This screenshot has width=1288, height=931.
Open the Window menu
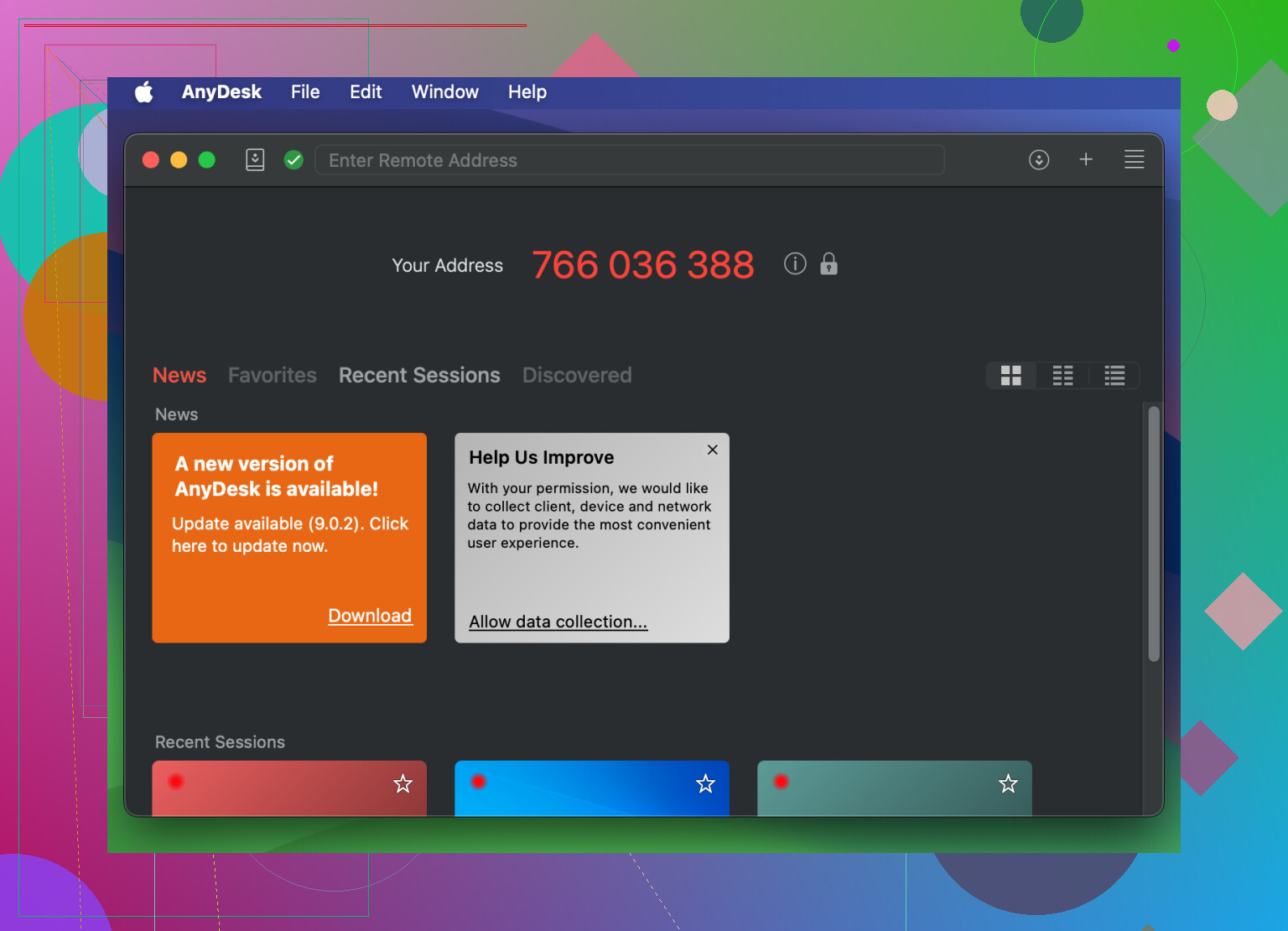[445, 92]
